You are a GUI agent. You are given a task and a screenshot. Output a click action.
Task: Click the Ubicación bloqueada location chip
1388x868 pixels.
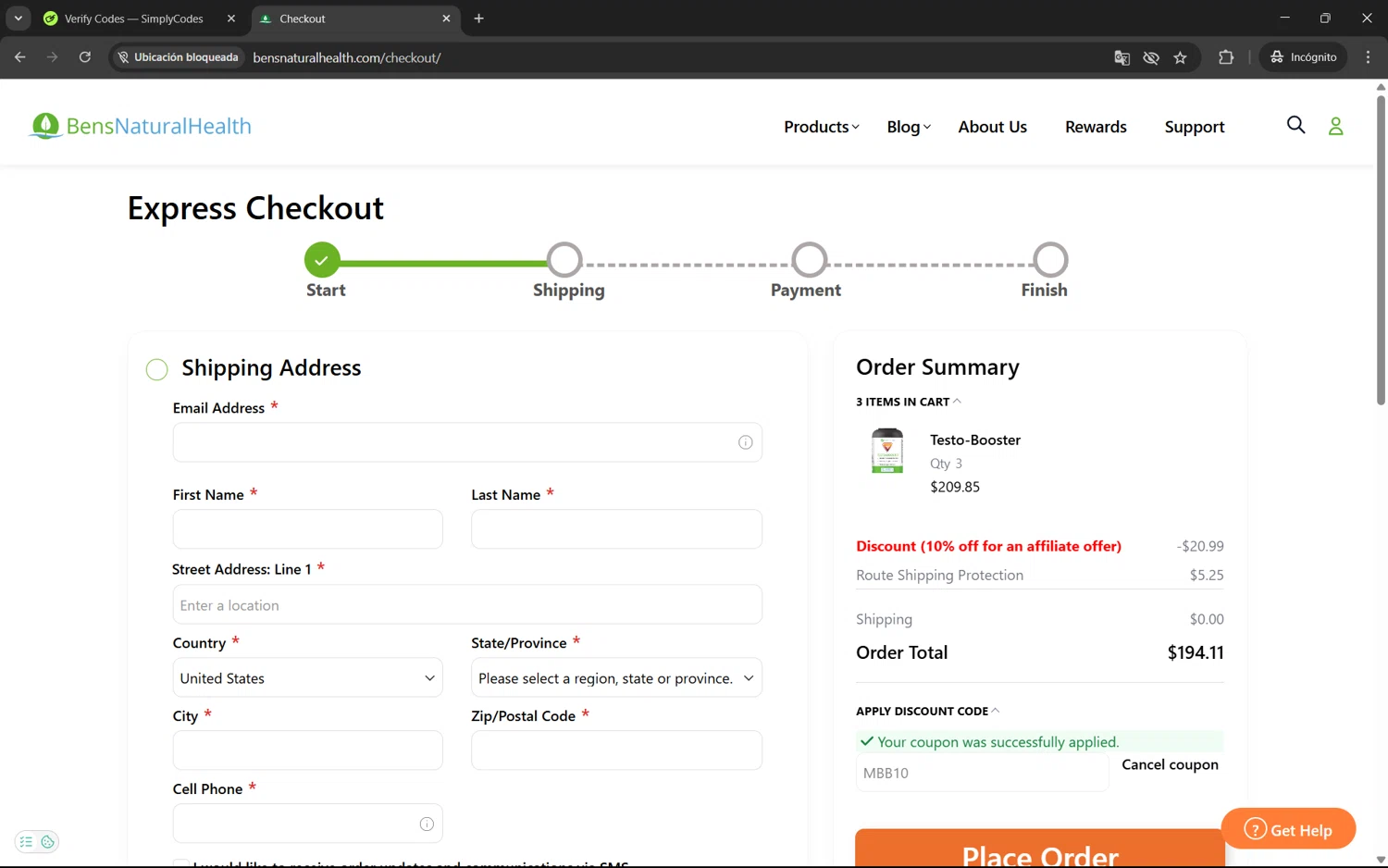coord(178,57)
